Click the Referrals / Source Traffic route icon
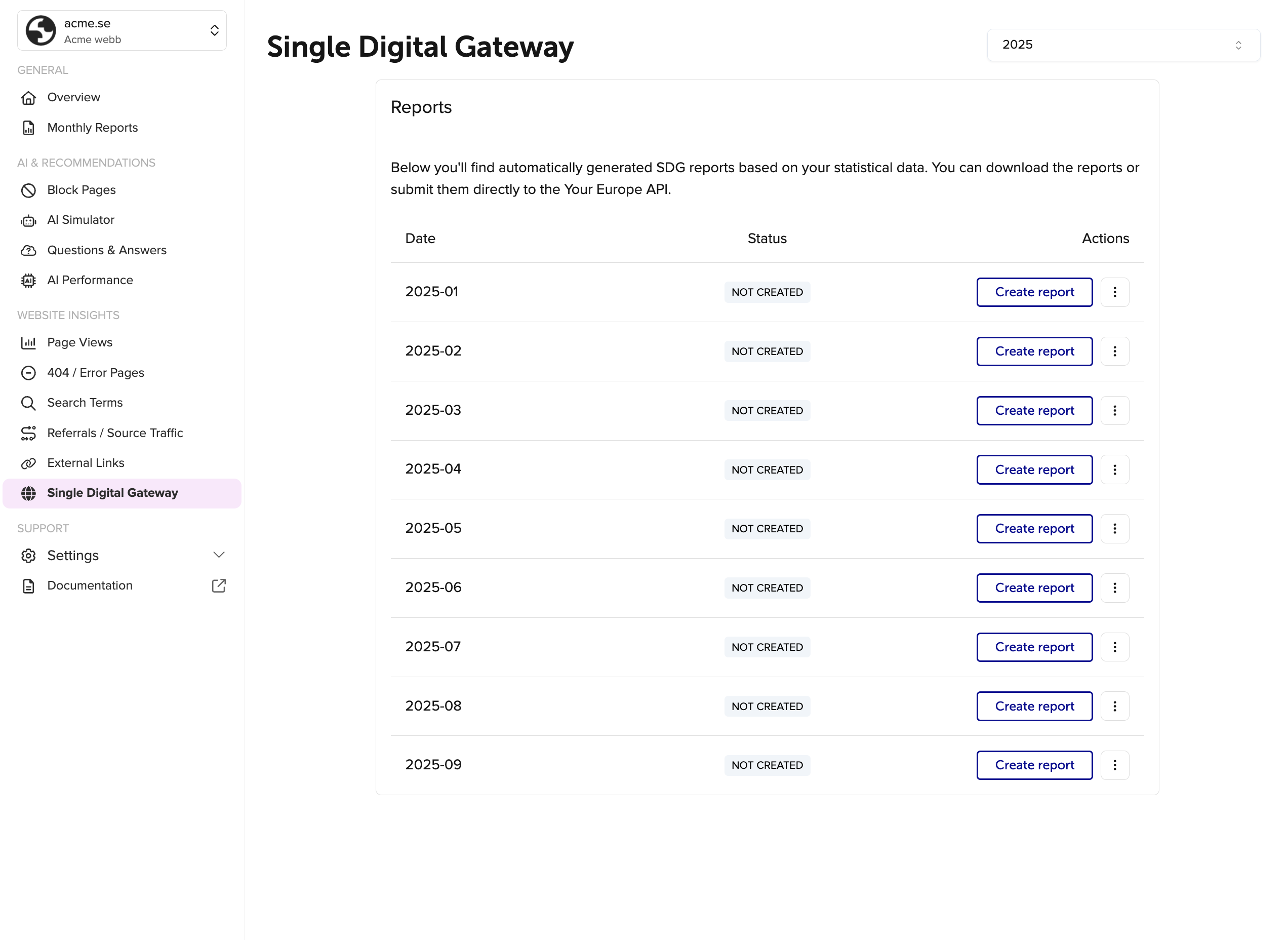This screenshot has width=1288, height=940. pos(28,433)
